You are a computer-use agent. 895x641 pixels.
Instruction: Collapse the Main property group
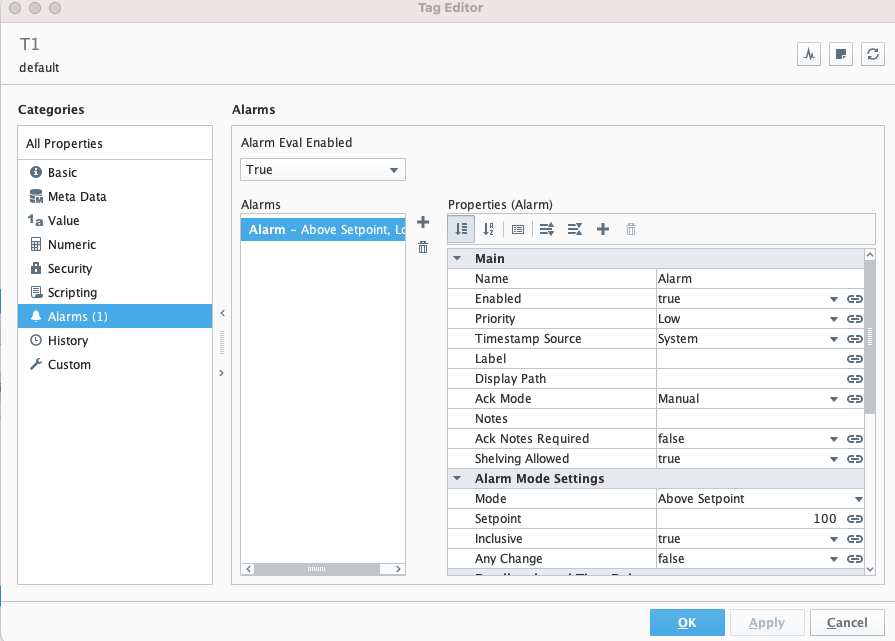(458, 259)
